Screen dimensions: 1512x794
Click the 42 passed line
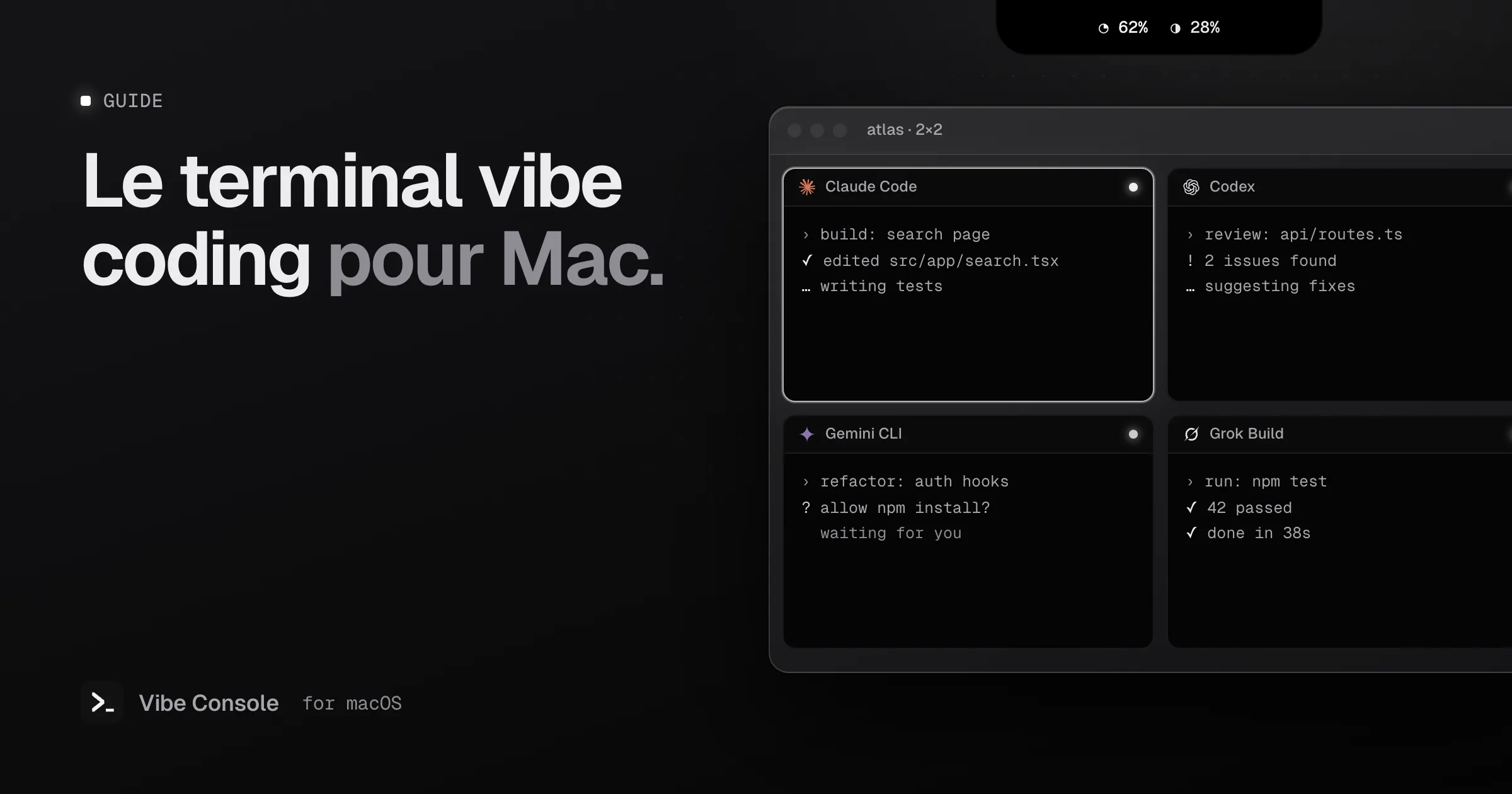coord(1239,507)
